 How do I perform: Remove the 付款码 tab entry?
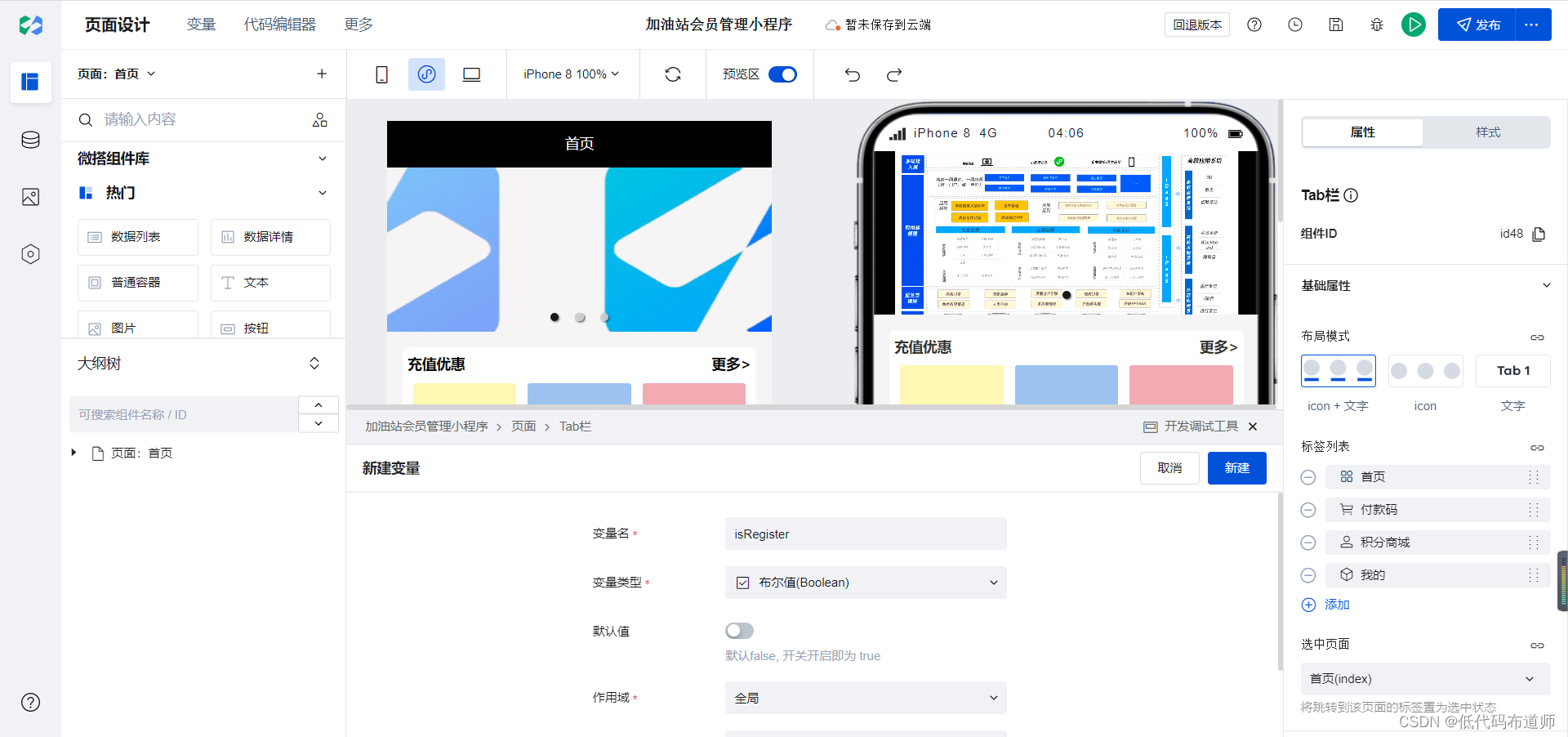click(1308, 510)
